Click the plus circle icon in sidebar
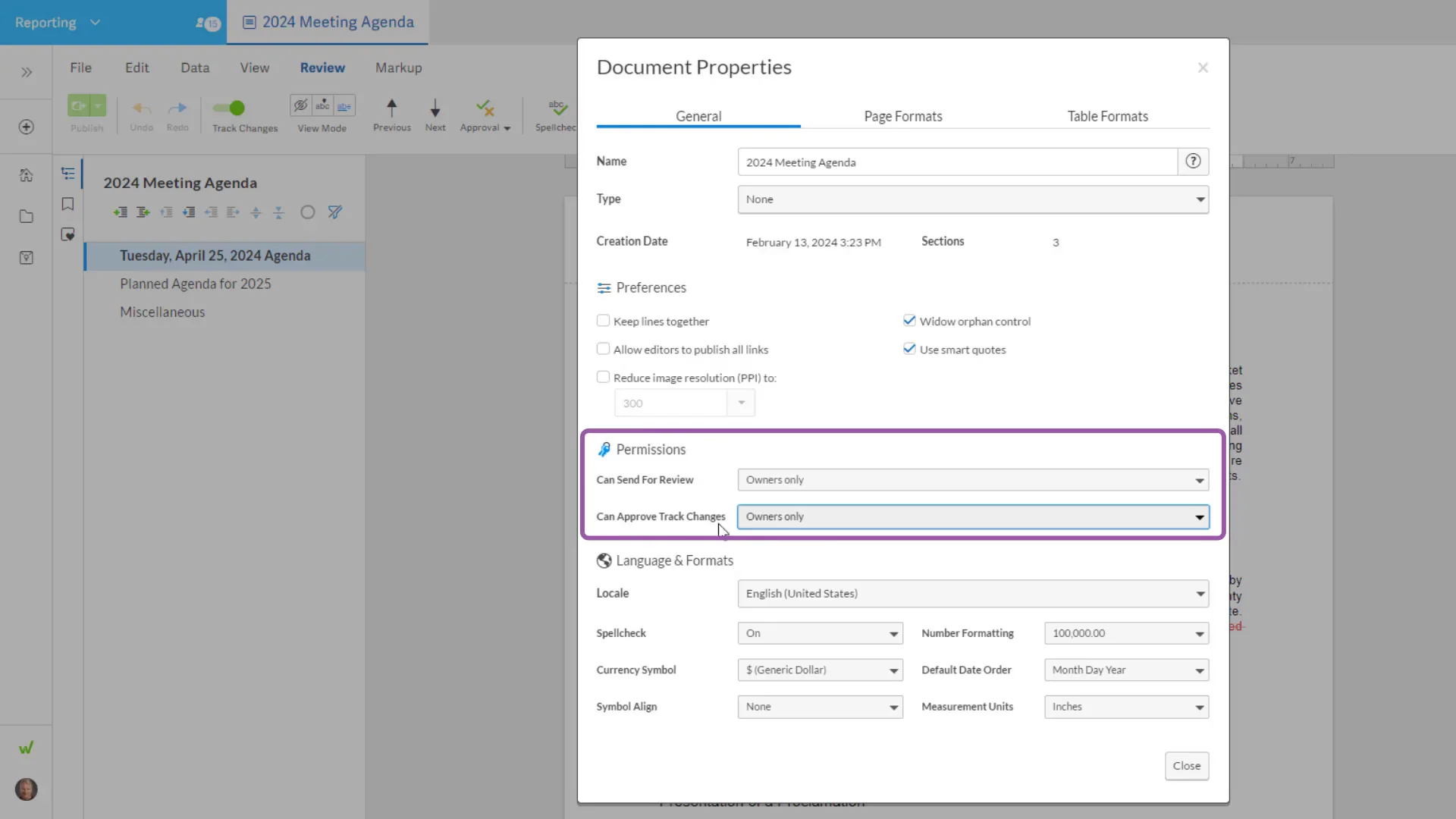Viewport: 1456px width, 819px height. (x=27, y=127)
